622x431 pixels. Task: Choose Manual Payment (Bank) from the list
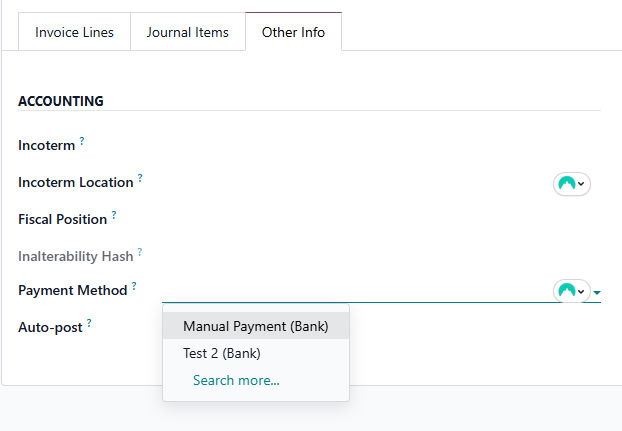click(x=256, y=326)
